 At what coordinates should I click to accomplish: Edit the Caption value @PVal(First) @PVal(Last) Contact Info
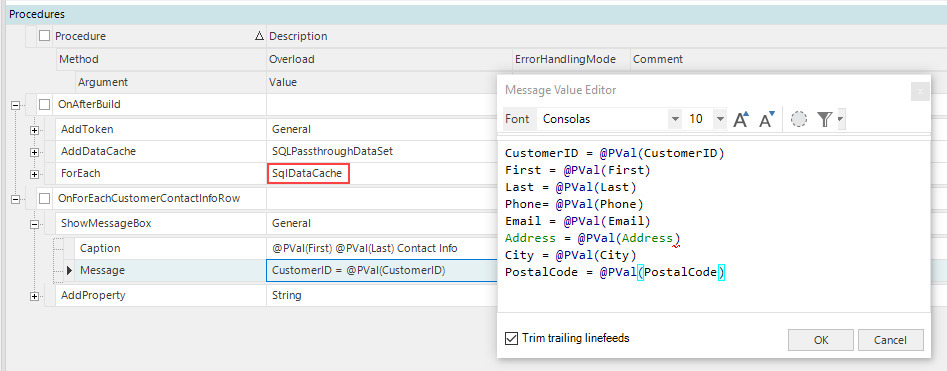[x=382, y=248]
